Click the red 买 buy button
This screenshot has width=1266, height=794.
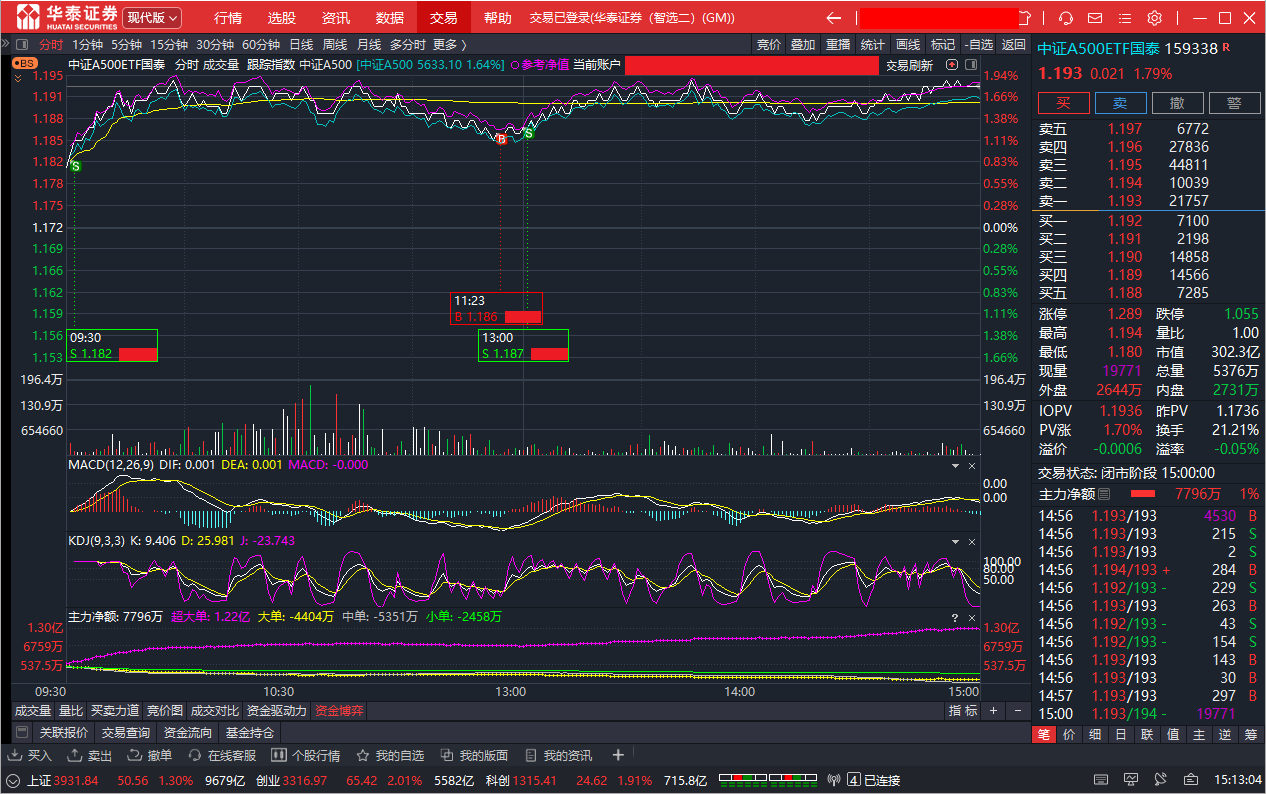click(x=1063, y=103)
